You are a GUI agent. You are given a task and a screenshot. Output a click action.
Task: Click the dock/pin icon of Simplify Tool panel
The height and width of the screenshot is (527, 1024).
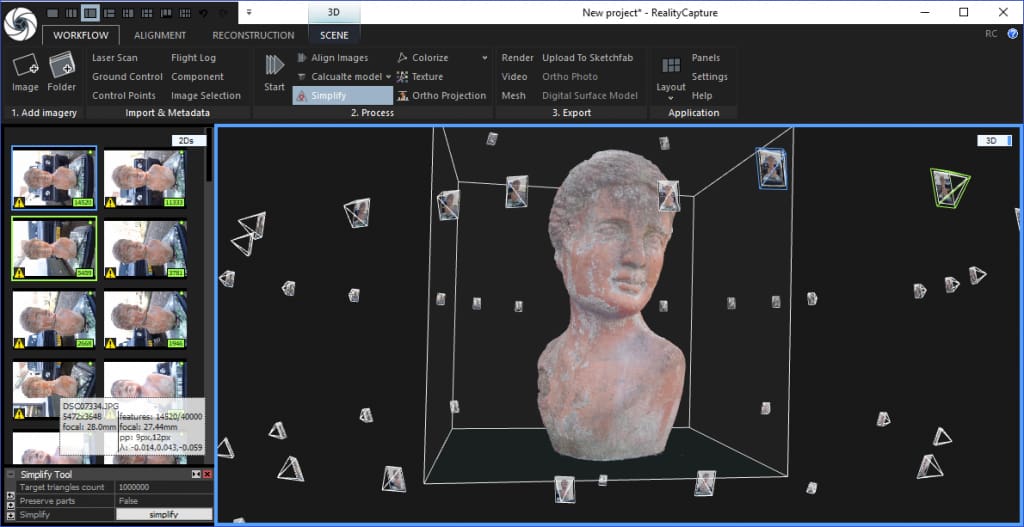pyautogui.click(x=196, y=474)
